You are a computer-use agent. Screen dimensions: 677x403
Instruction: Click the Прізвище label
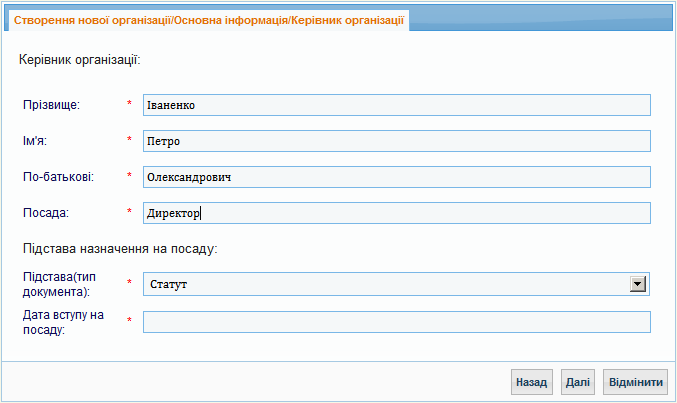click(x=51, y=105)
